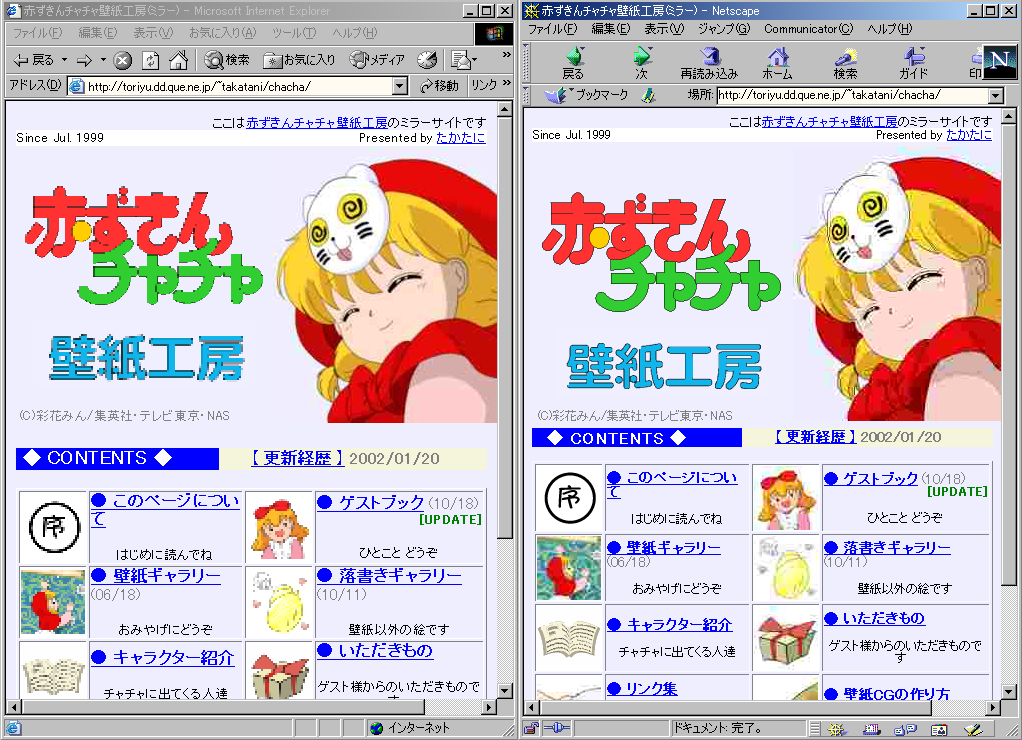1022x740 pixels.
Task: Open キャラクター紹介 link in Netscape
Action: (x=669, y=625)
